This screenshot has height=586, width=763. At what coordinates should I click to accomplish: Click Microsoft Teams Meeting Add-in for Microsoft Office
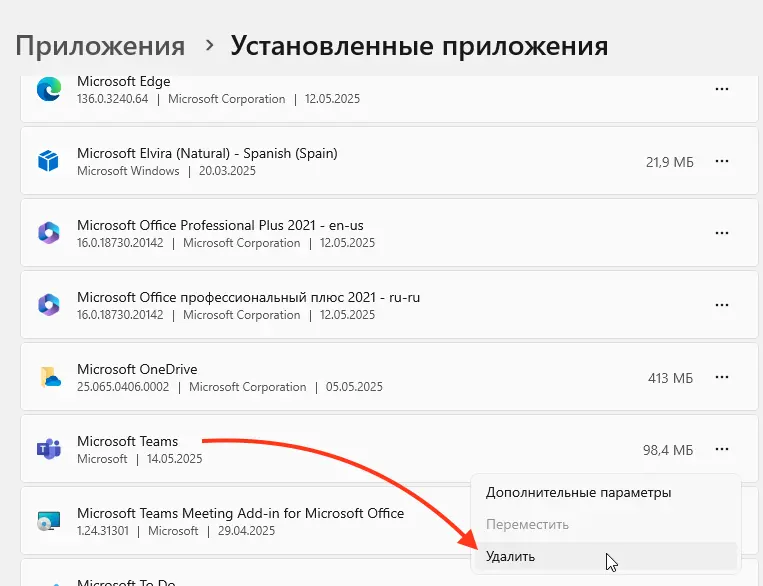240,513
